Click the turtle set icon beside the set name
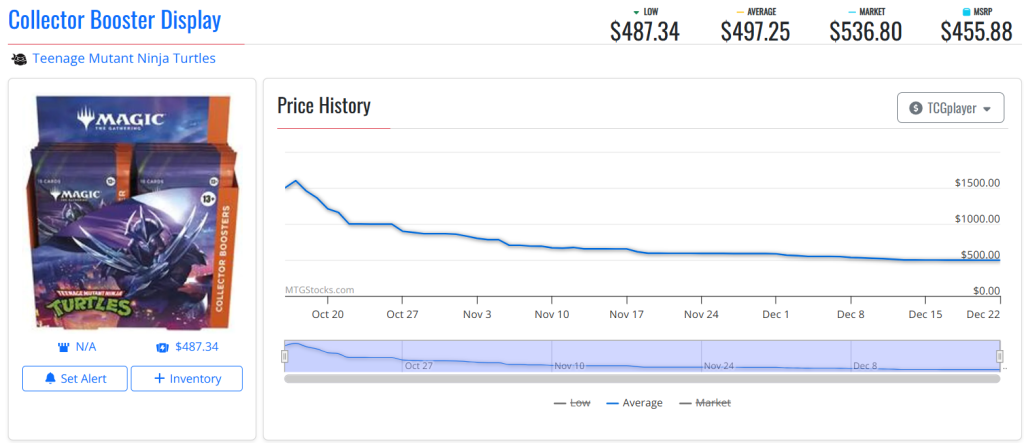 point(19,59)
